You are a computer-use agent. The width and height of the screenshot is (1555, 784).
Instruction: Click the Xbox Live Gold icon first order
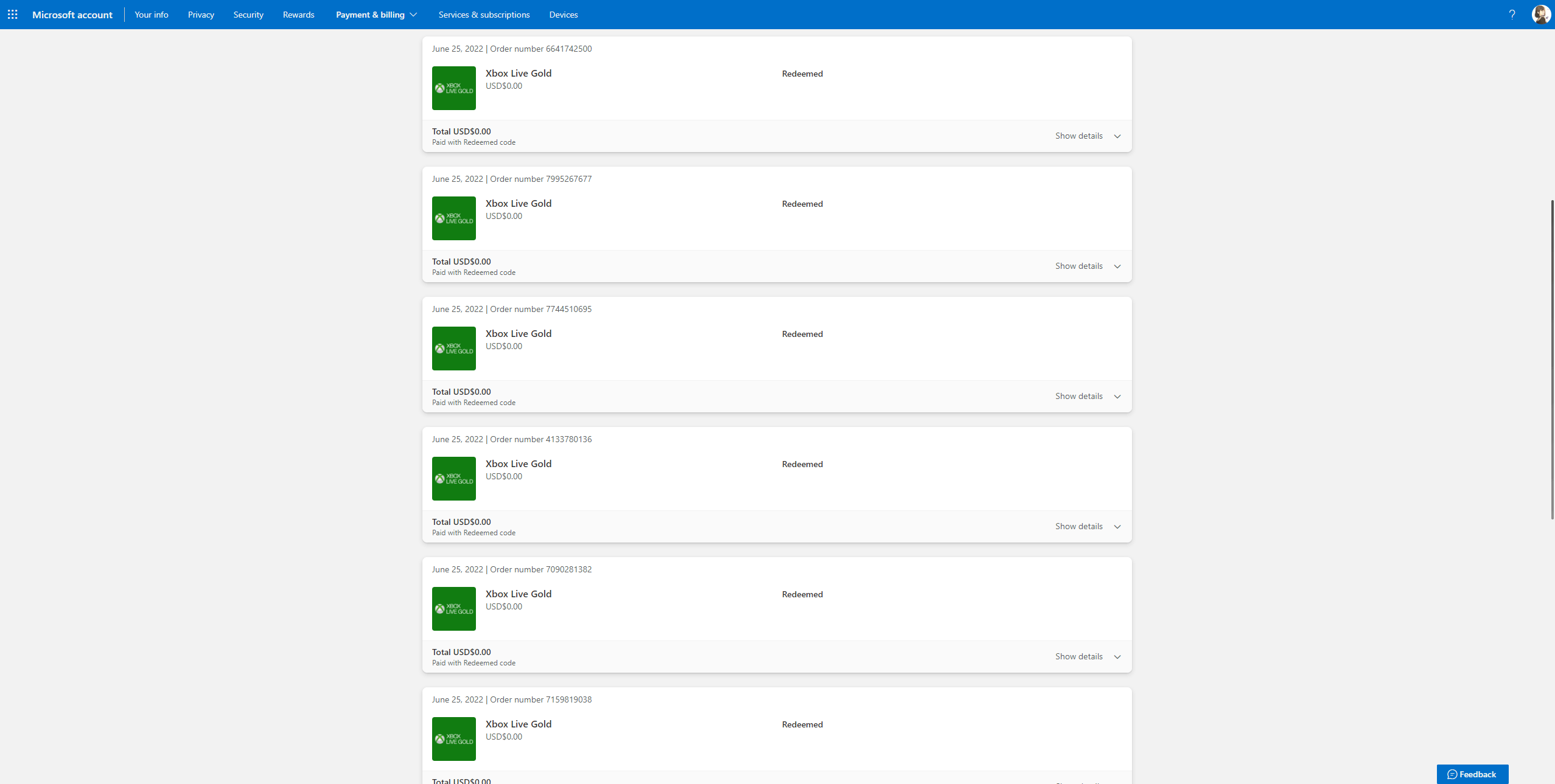point(453,87)
